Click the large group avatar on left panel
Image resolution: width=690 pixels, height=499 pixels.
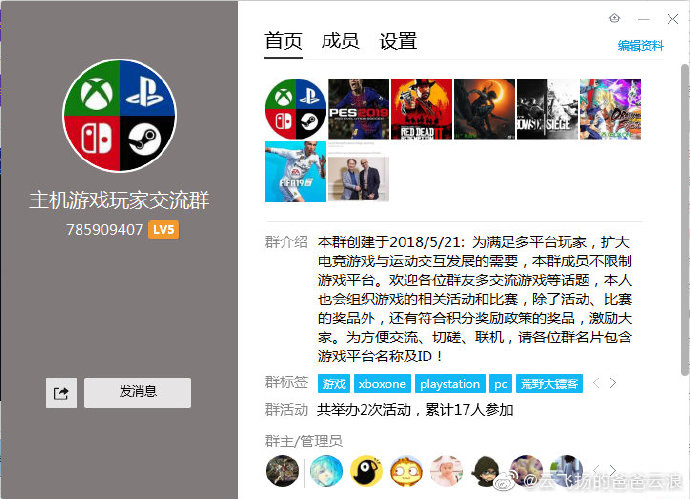coord(120,115)
